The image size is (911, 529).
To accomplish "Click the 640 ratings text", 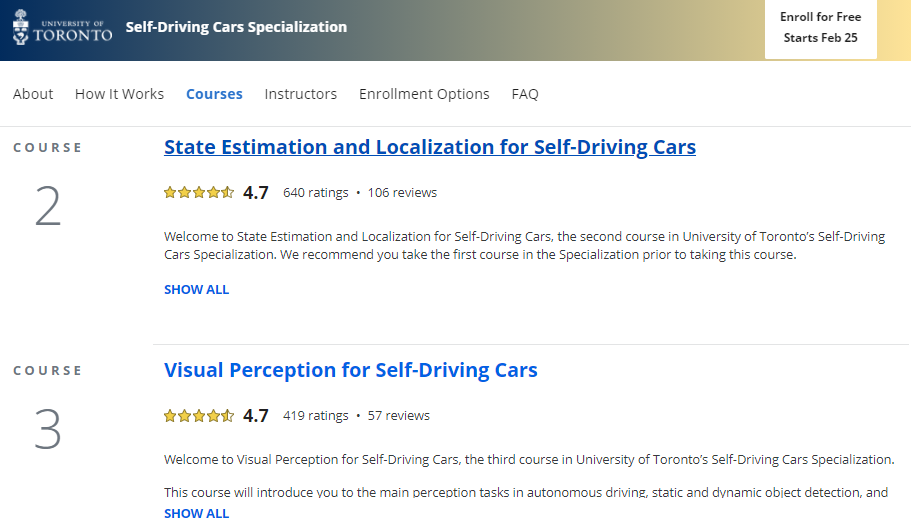I will click(x=315, y=192).
